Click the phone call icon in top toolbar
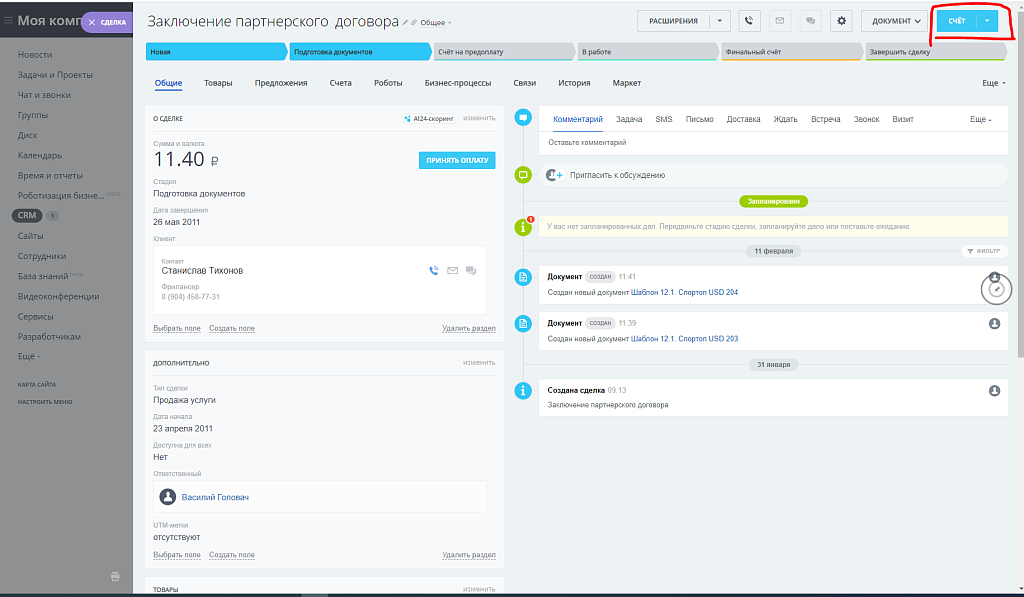Screen dimensions: 1024x597 (x=749, y=21)
